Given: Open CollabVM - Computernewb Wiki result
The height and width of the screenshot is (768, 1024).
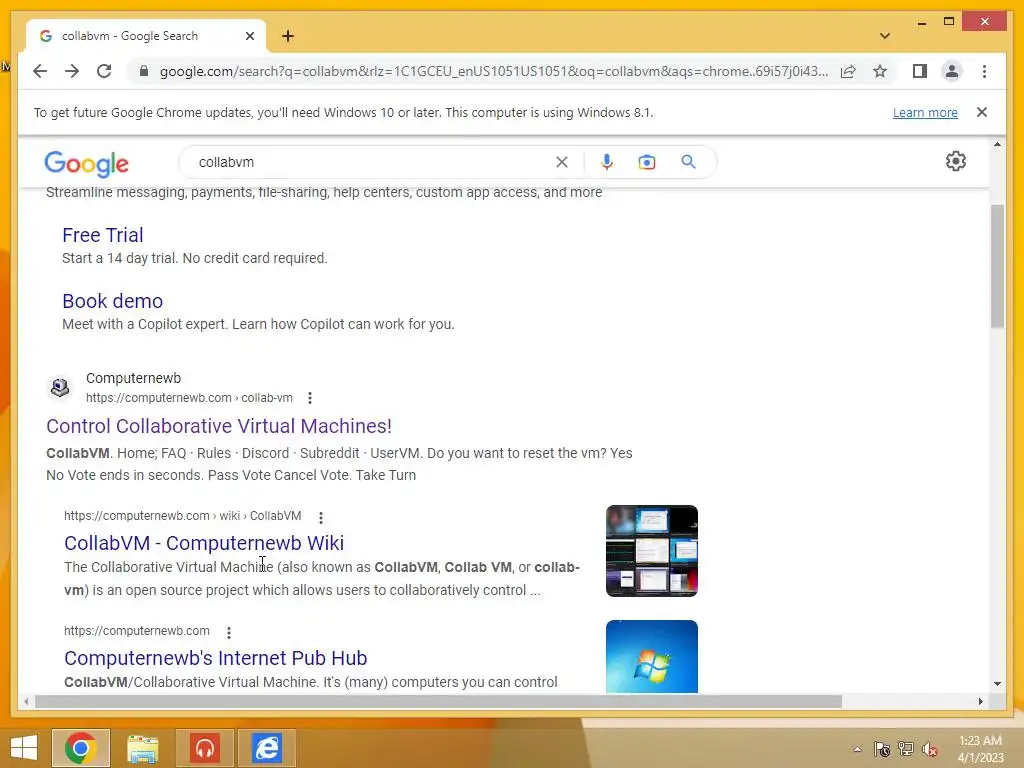Looking at the screenshot, I should point(204,543).
